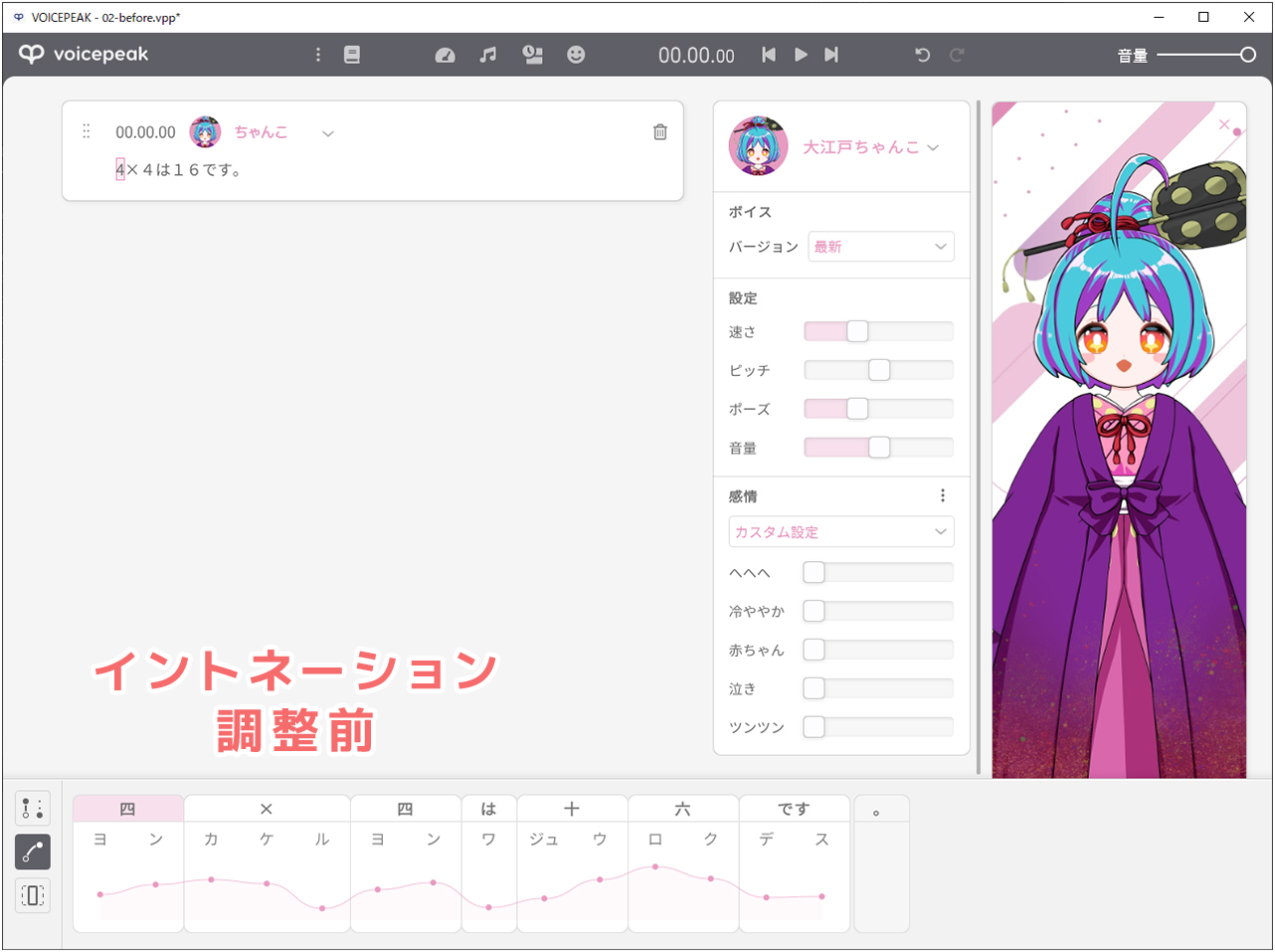
Task: Click the sentence text 4×4は16です。
Action: pyautogui.click(x=179, y=170)
